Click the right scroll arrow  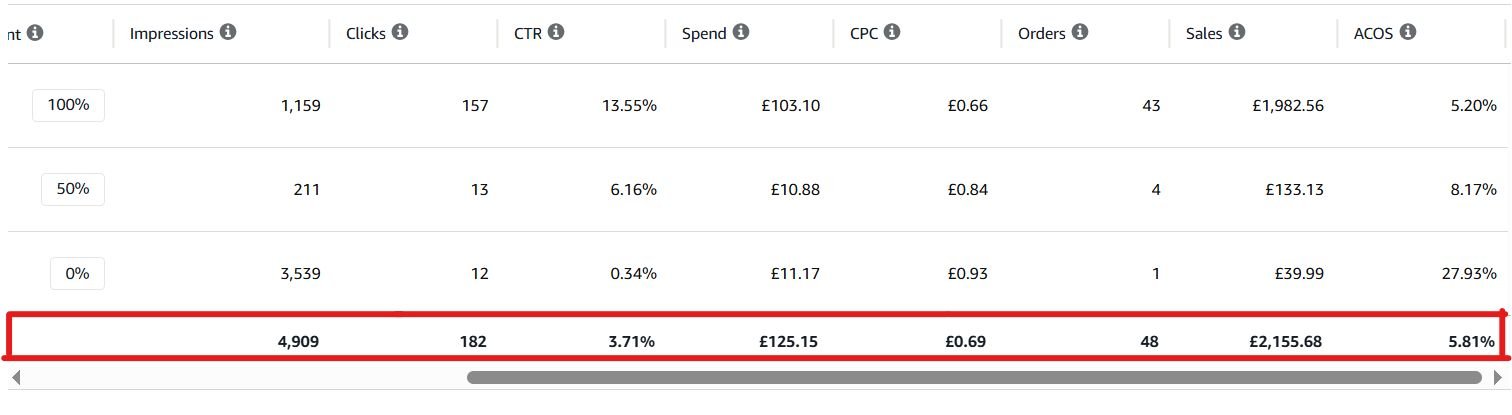(1497, 377)
